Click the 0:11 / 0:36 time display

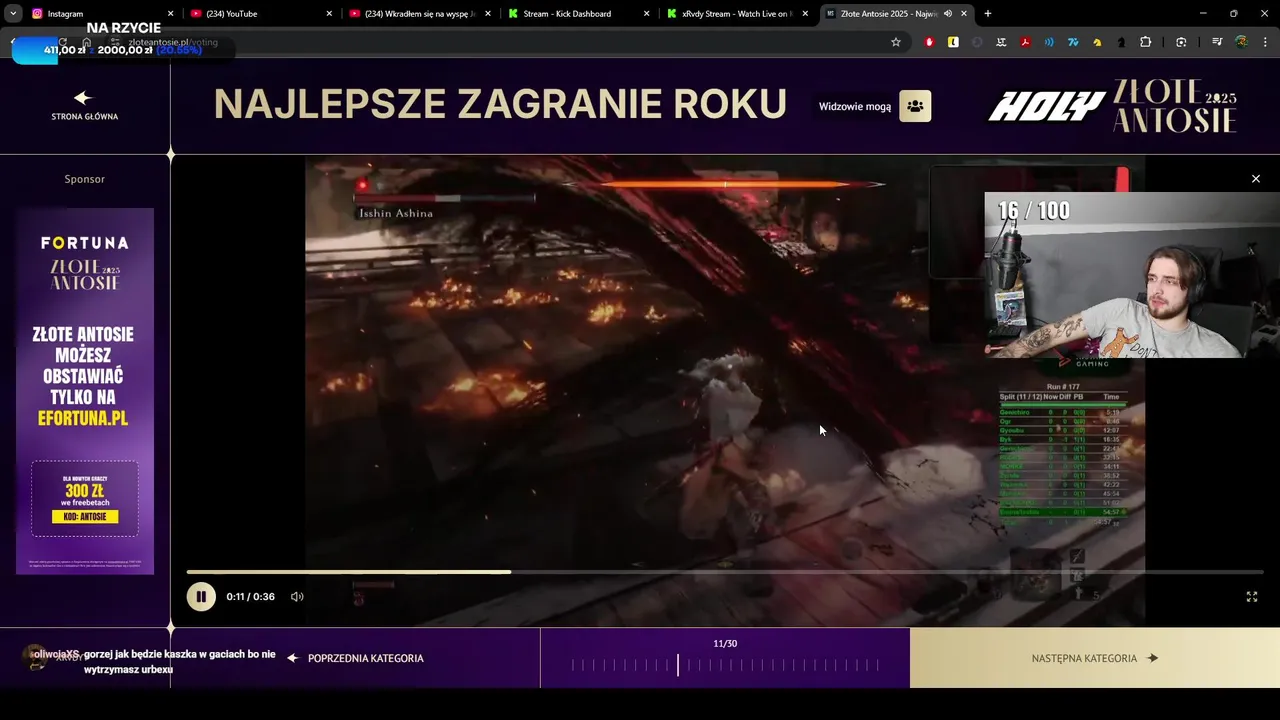pos(250,597)
